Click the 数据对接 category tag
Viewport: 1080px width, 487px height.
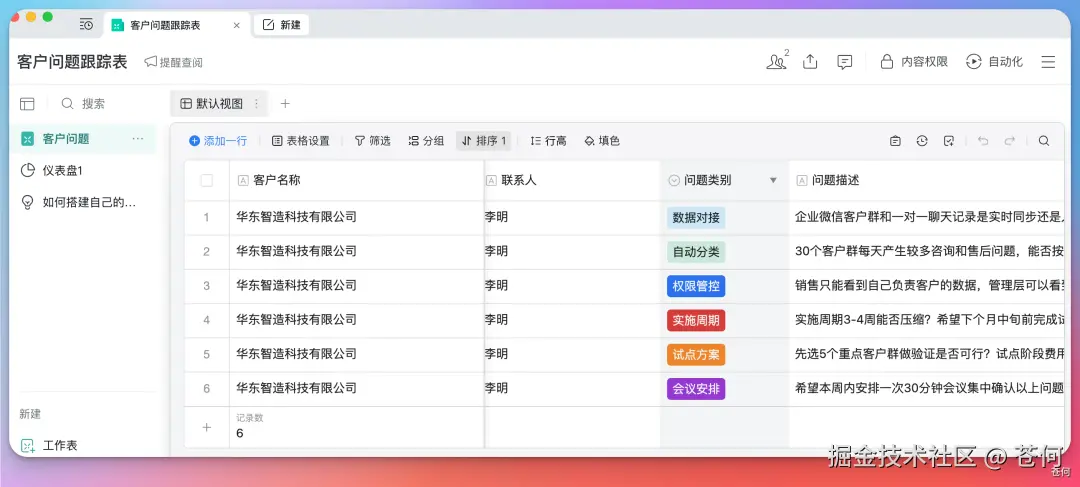(696, 218)
